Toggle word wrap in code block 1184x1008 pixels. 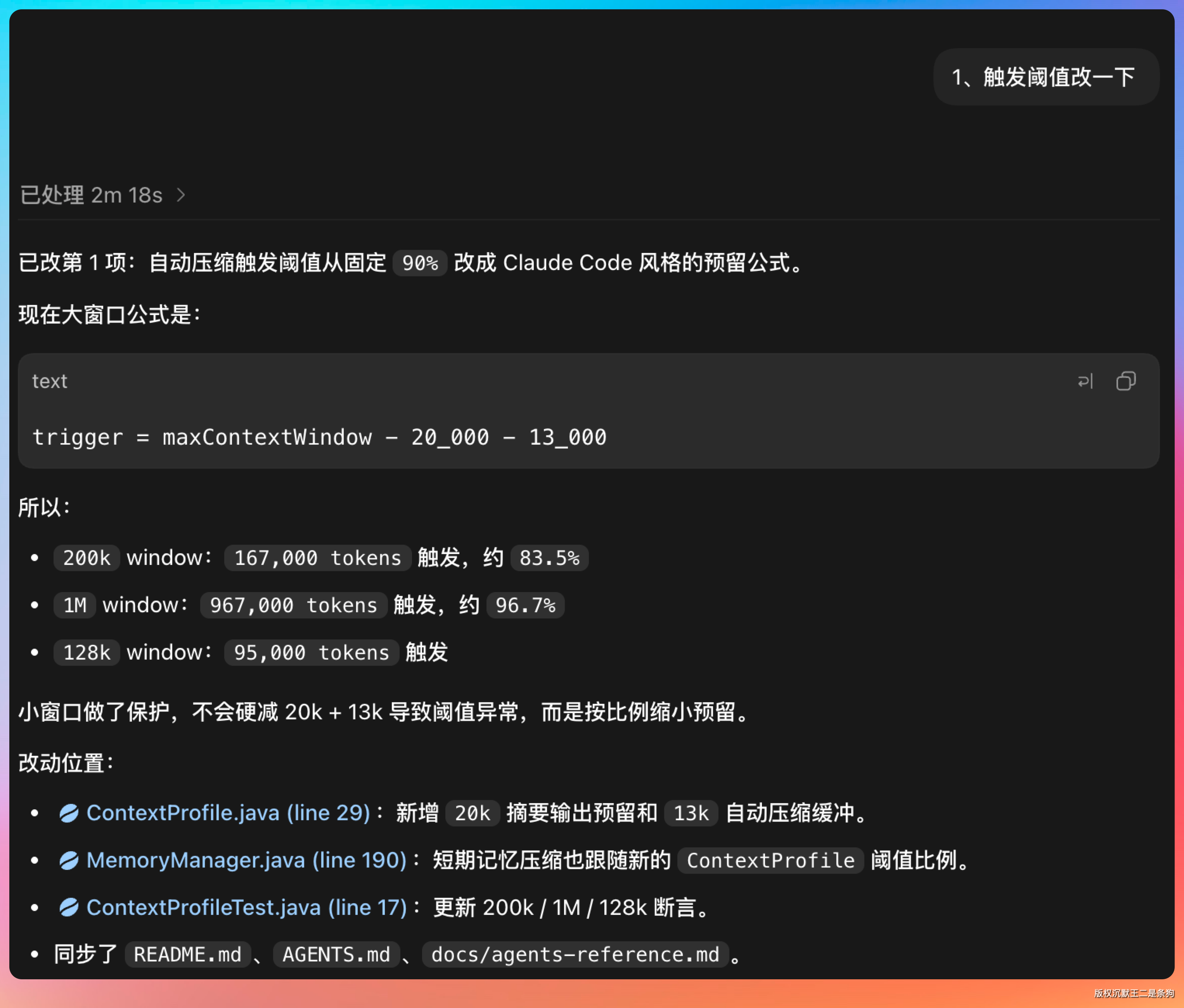(x=1085, y=381)
